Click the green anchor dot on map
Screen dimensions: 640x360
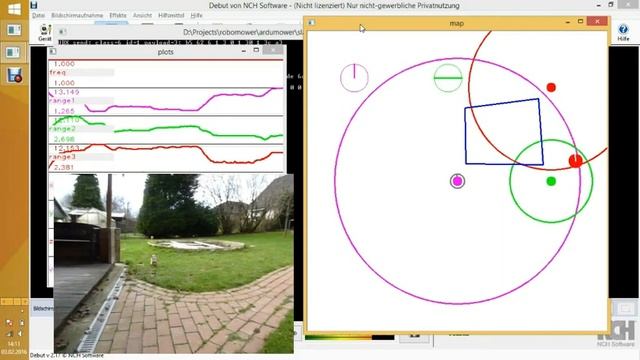tap(551, 181)
